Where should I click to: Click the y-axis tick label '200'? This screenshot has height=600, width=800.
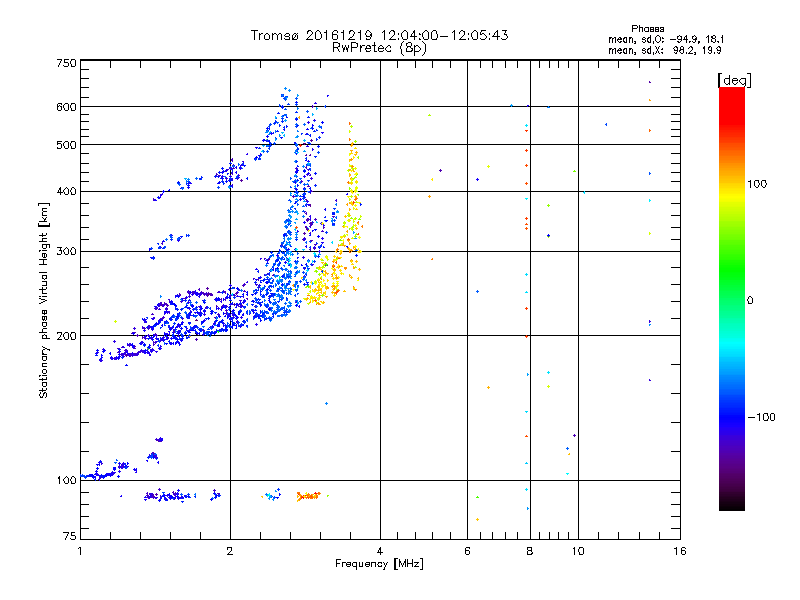pyautogui.click(x=67, y=336)
